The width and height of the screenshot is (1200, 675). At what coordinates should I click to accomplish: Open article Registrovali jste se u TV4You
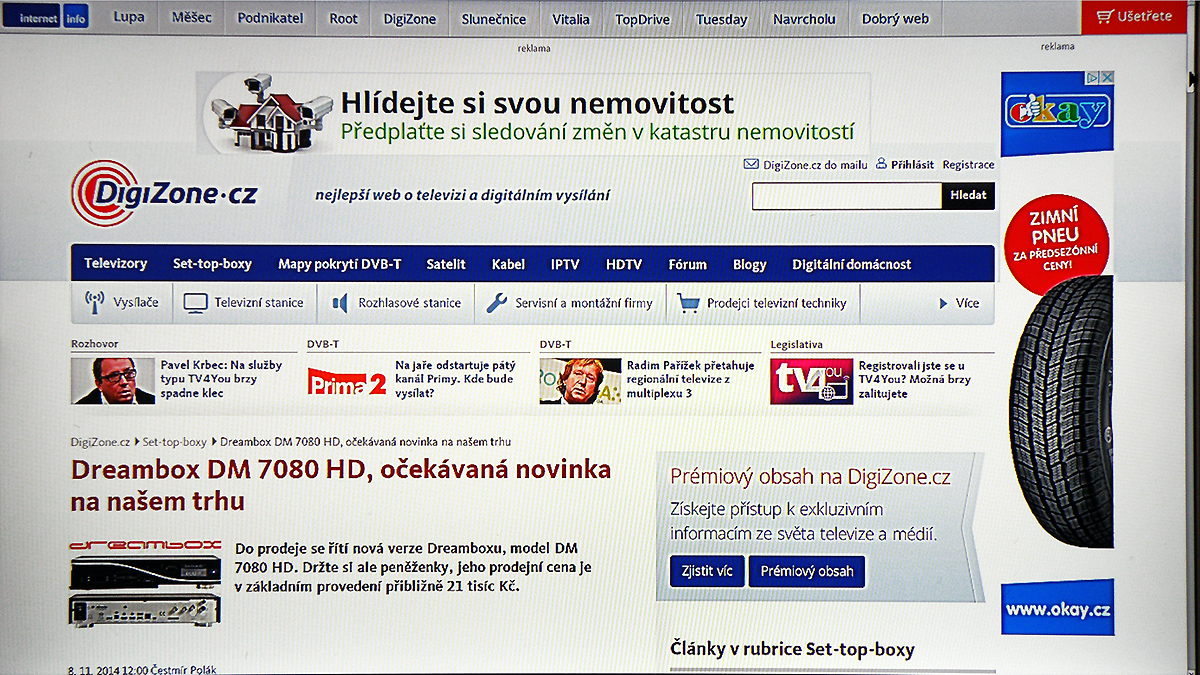[x=915, y=380]
